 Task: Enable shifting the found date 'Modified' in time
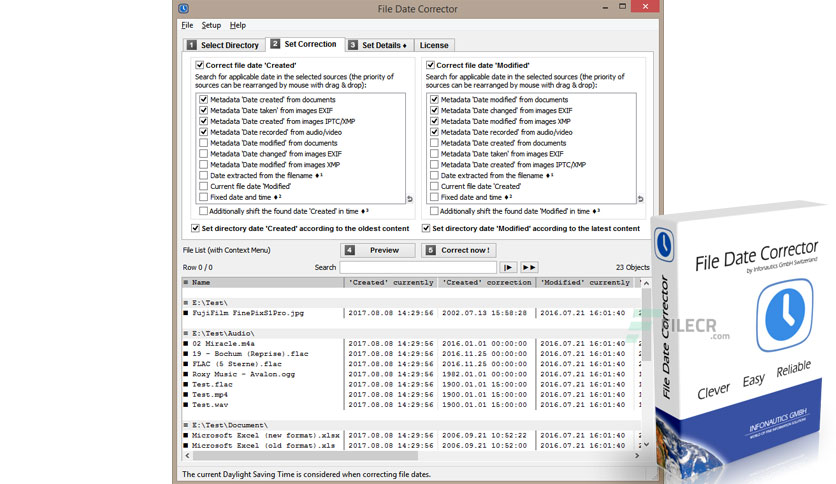pyautogui.click(x=434, y=211)
